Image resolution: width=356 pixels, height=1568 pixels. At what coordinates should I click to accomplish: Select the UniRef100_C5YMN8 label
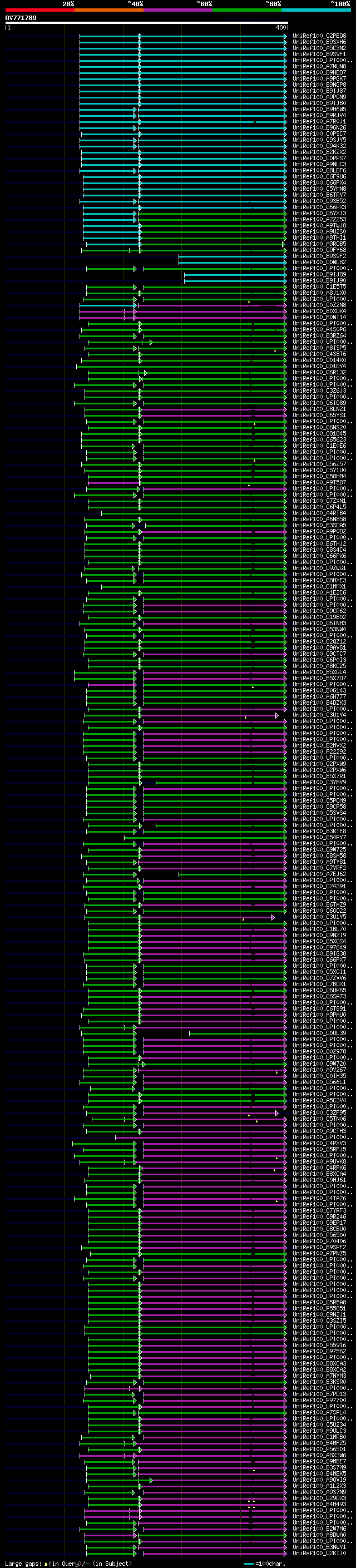(x=319, y=189)
